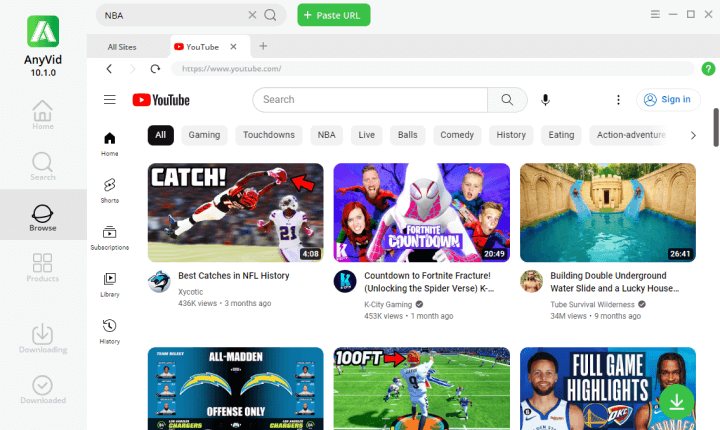The height and width of the screenshot is (430, 720).
Task: Open Best Catches in NFL History title
Action: [234, 276]
